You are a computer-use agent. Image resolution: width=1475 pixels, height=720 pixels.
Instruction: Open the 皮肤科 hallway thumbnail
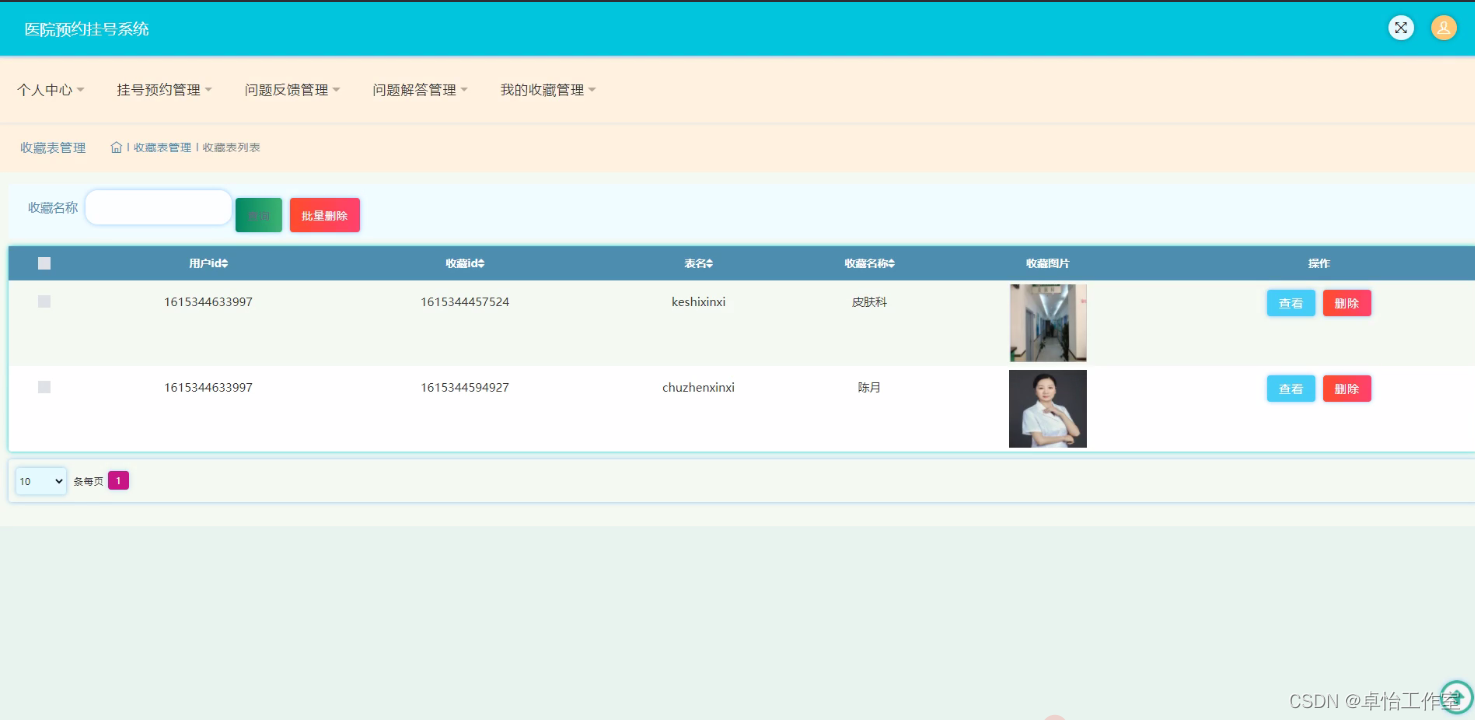(x=1048, y=323)
